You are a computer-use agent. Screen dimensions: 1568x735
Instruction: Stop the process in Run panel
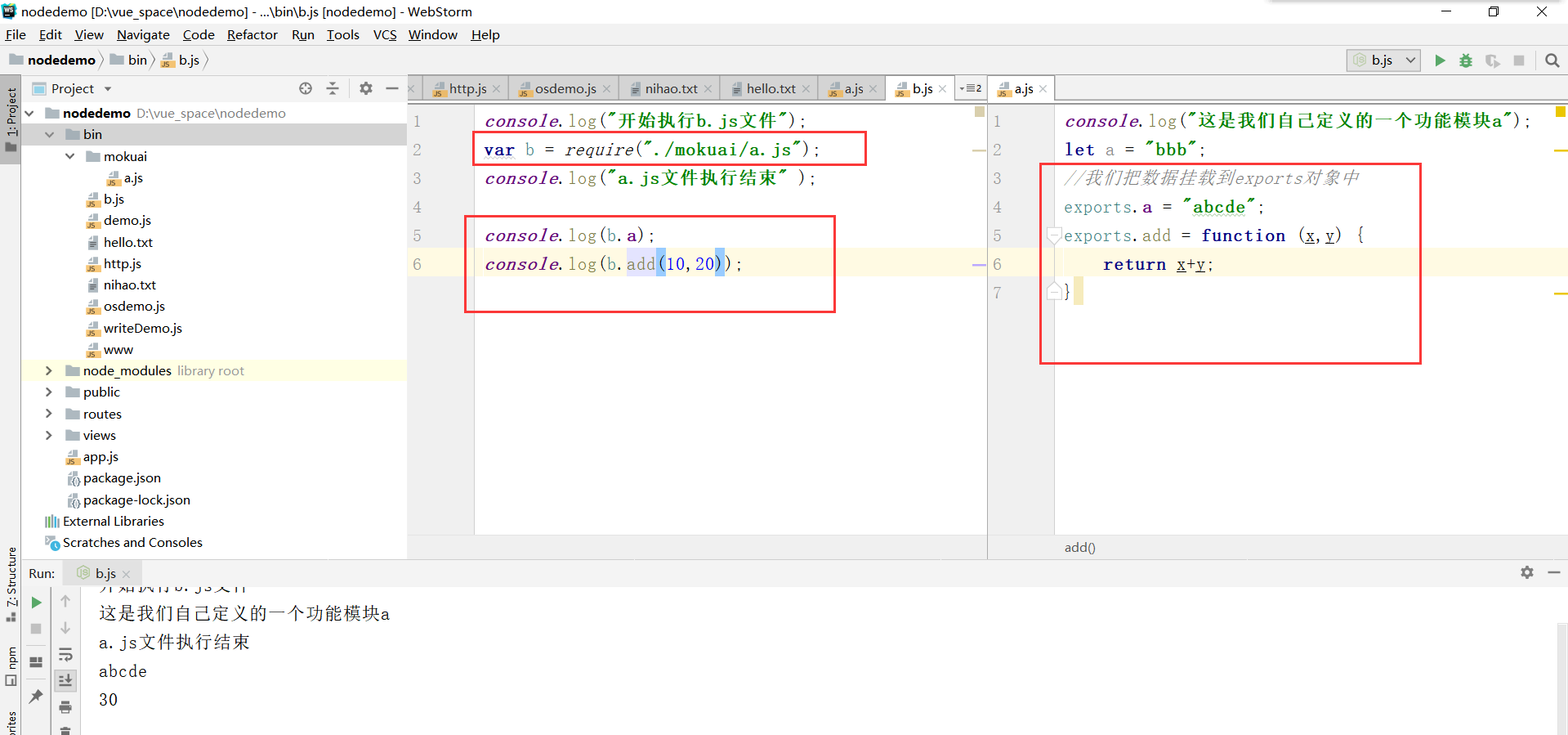(x=36, y=629)
